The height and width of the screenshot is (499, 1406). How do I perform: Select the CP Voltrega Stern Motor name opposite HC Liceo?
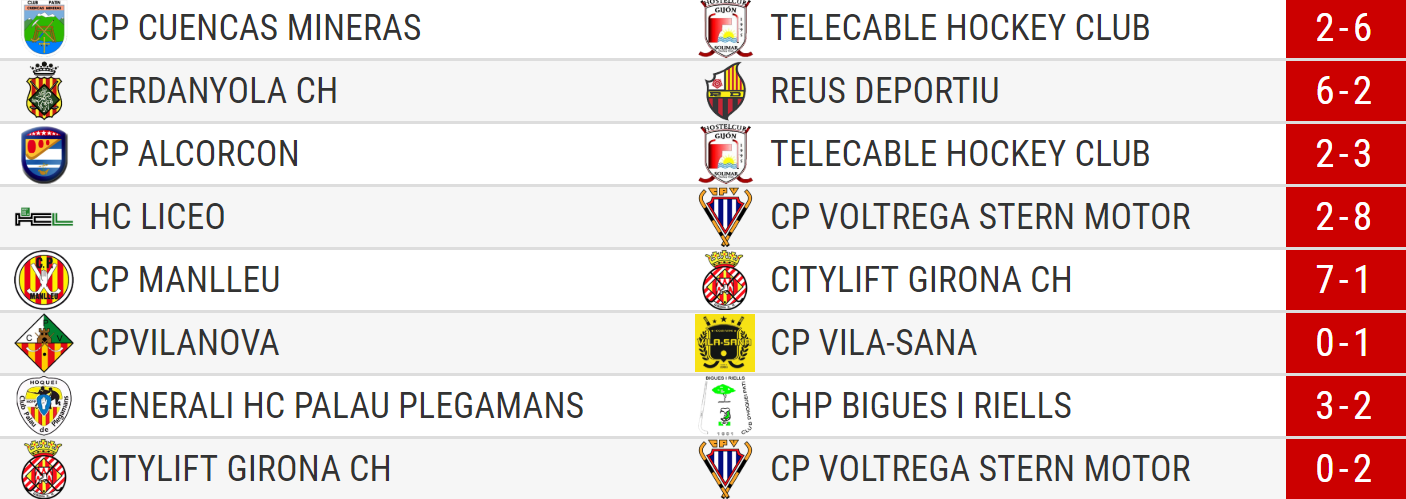pos(980,217)
